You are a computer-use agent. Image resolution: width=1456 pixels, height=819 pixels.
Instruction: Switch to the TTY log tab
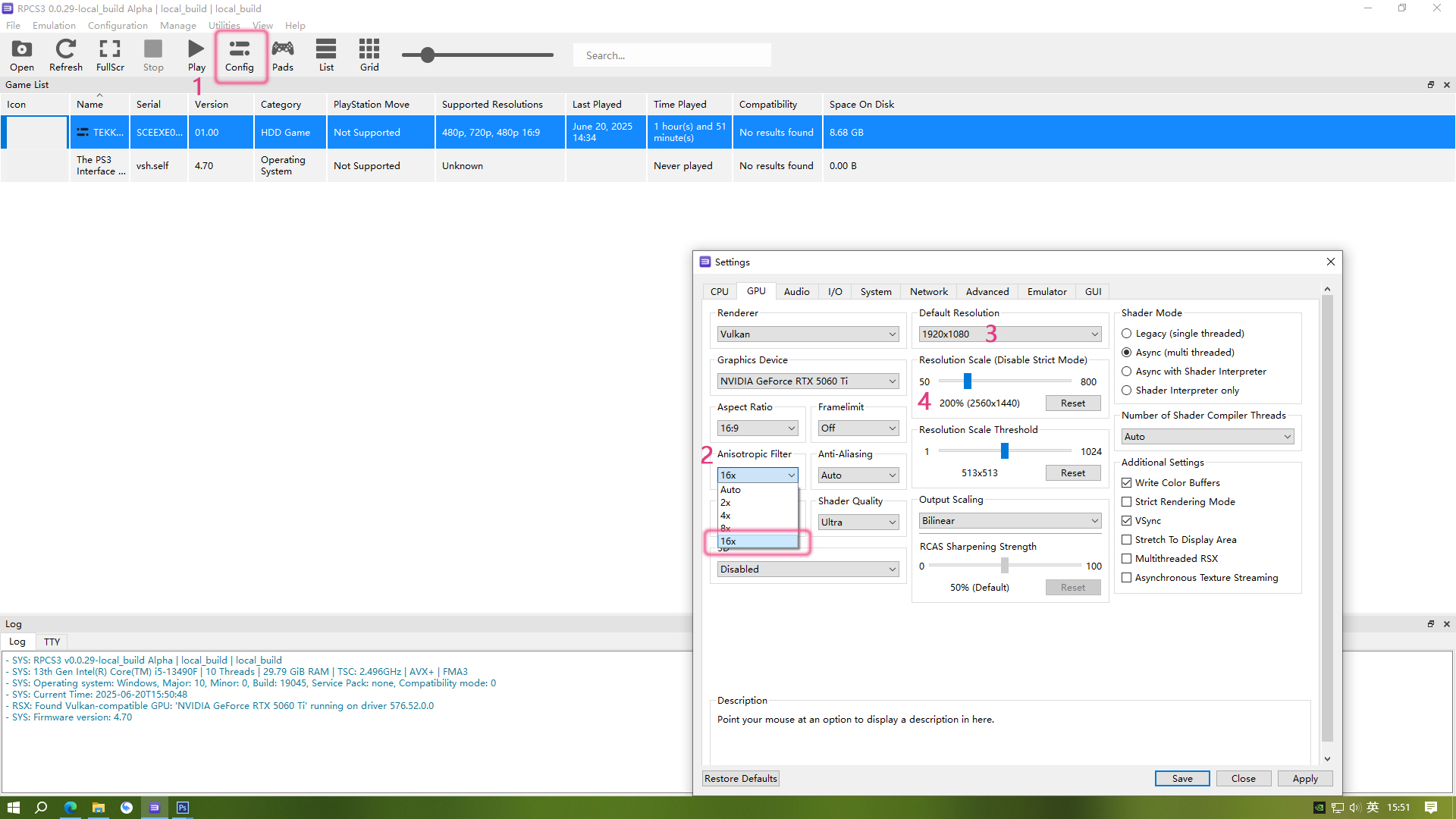52,642
